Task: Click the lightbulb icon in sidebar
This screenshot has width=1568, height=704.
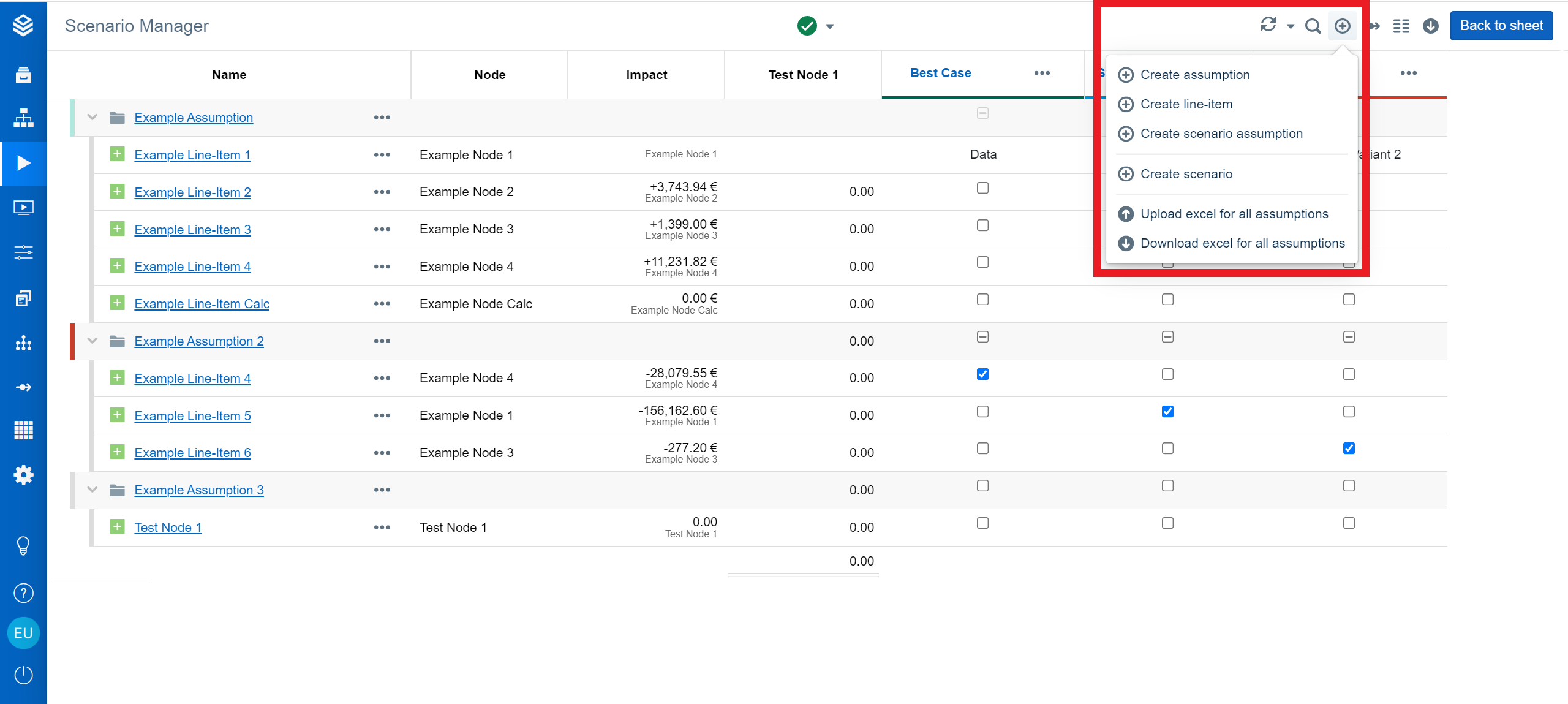Action: coord(23,545)
